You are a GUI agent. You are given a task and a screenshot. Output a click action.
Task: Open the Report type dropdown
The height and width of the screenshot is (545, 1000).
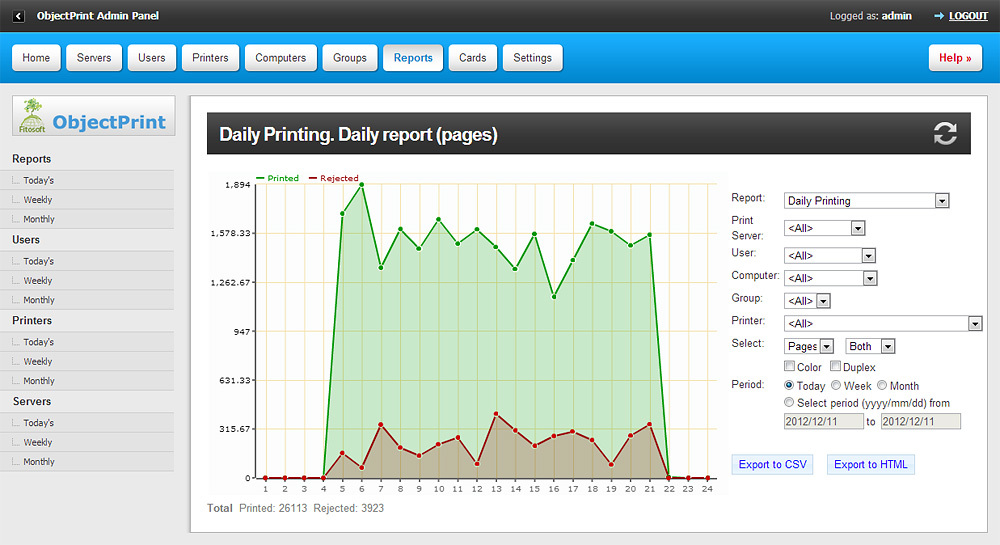[x=866, y=201]
